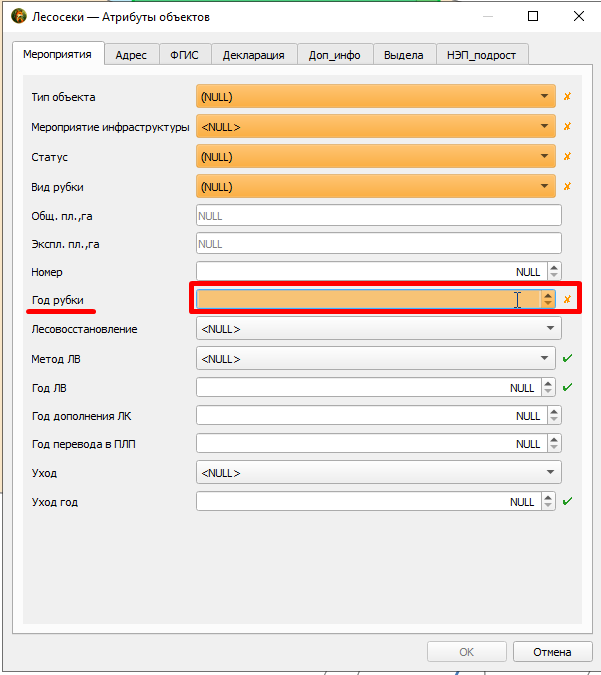Open the Декларация tab
The height and width of the screenshot is (675, 601).
[x=254, y=55]
